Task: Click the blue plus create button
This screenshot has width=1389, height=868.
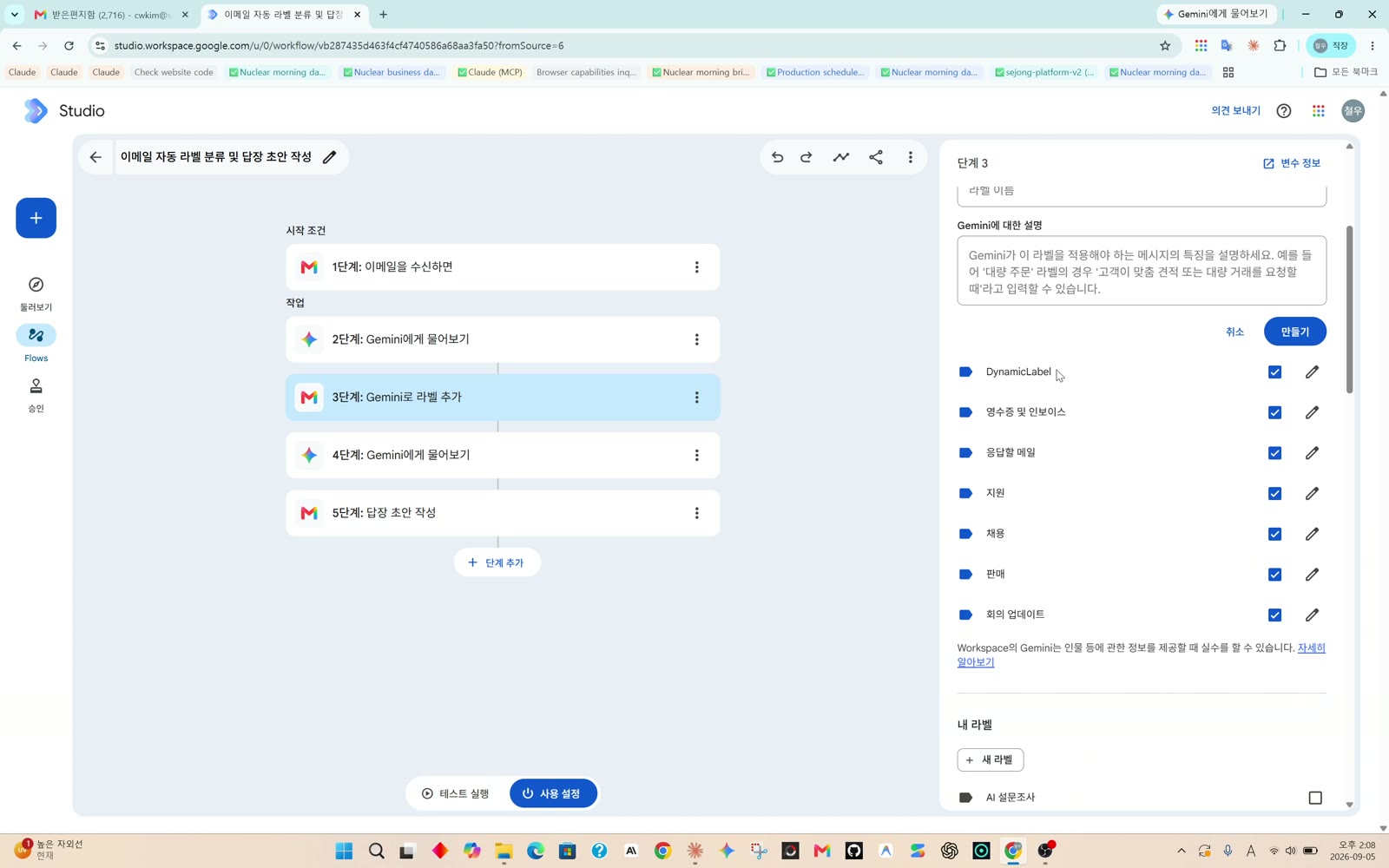Action: click(36, 218)
